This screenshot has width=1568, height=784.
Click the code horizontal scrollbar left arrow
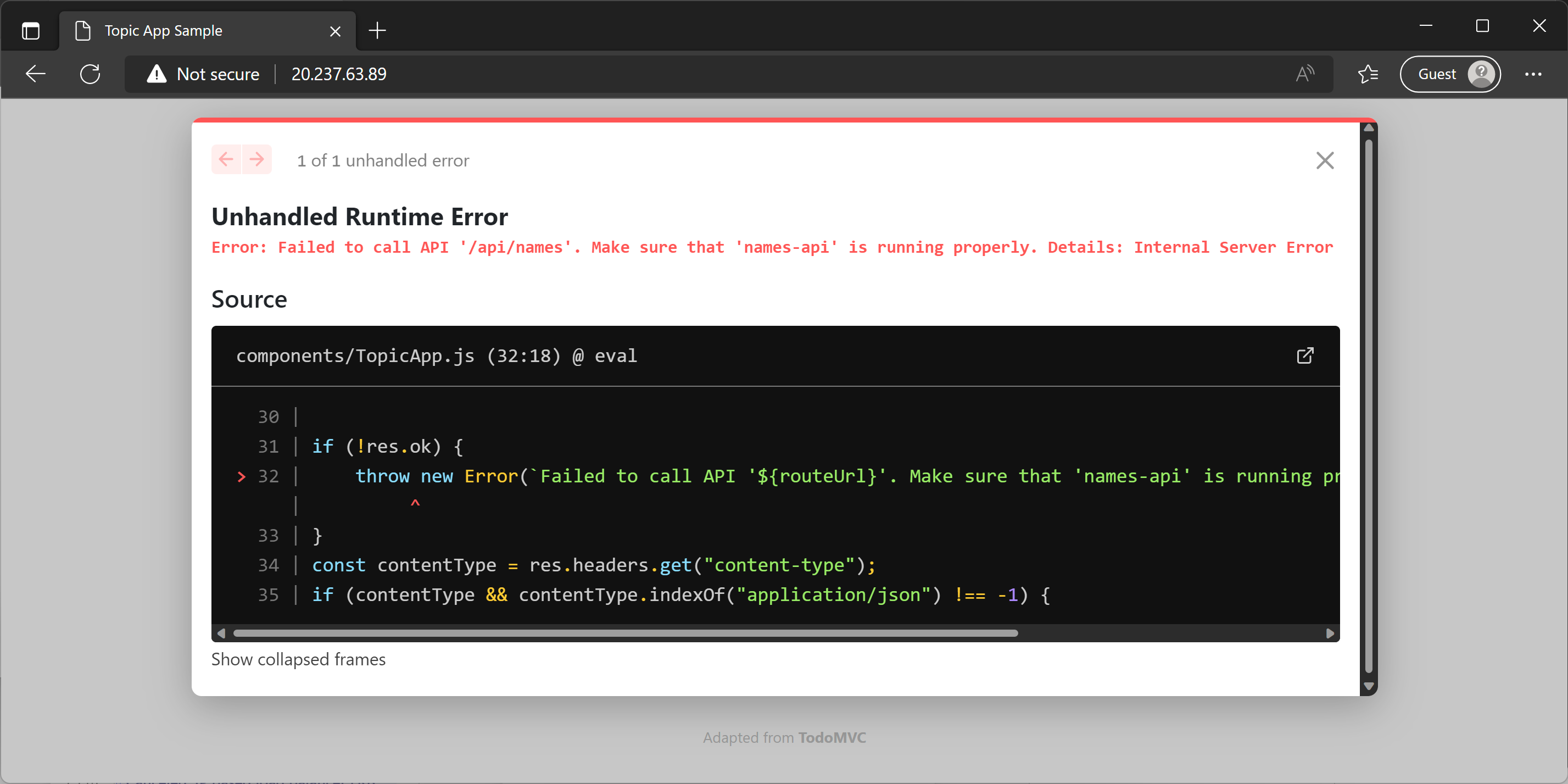[x=221, y=633]
